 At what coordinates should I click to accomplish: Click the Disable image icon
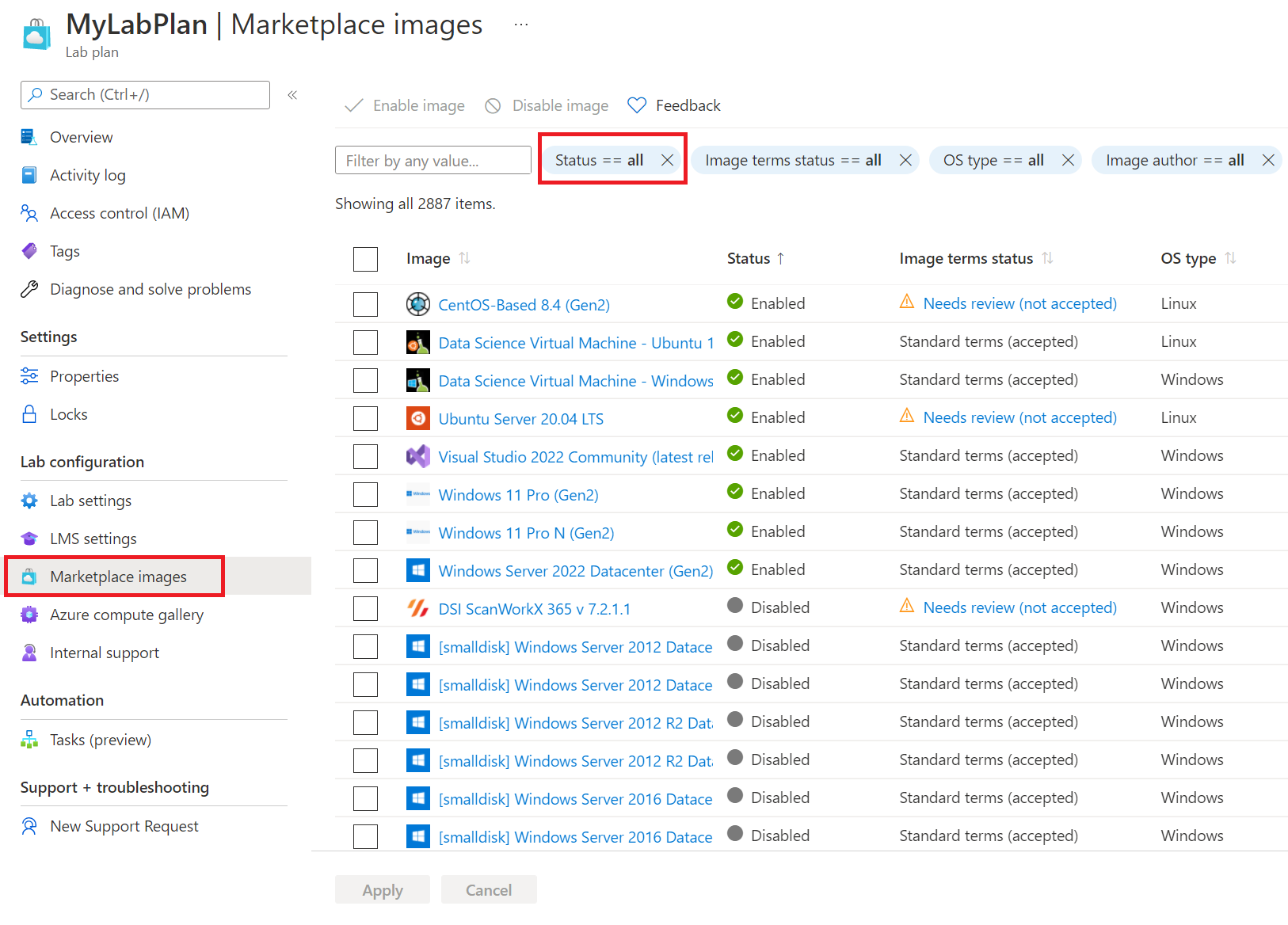[x=493, y=105]
